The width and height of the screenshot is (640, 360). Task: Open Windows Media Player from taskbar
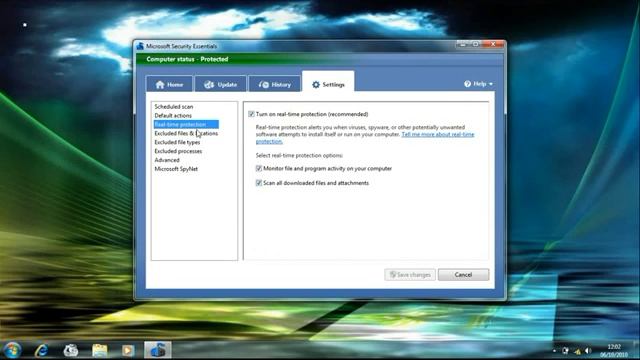[128, 350]
